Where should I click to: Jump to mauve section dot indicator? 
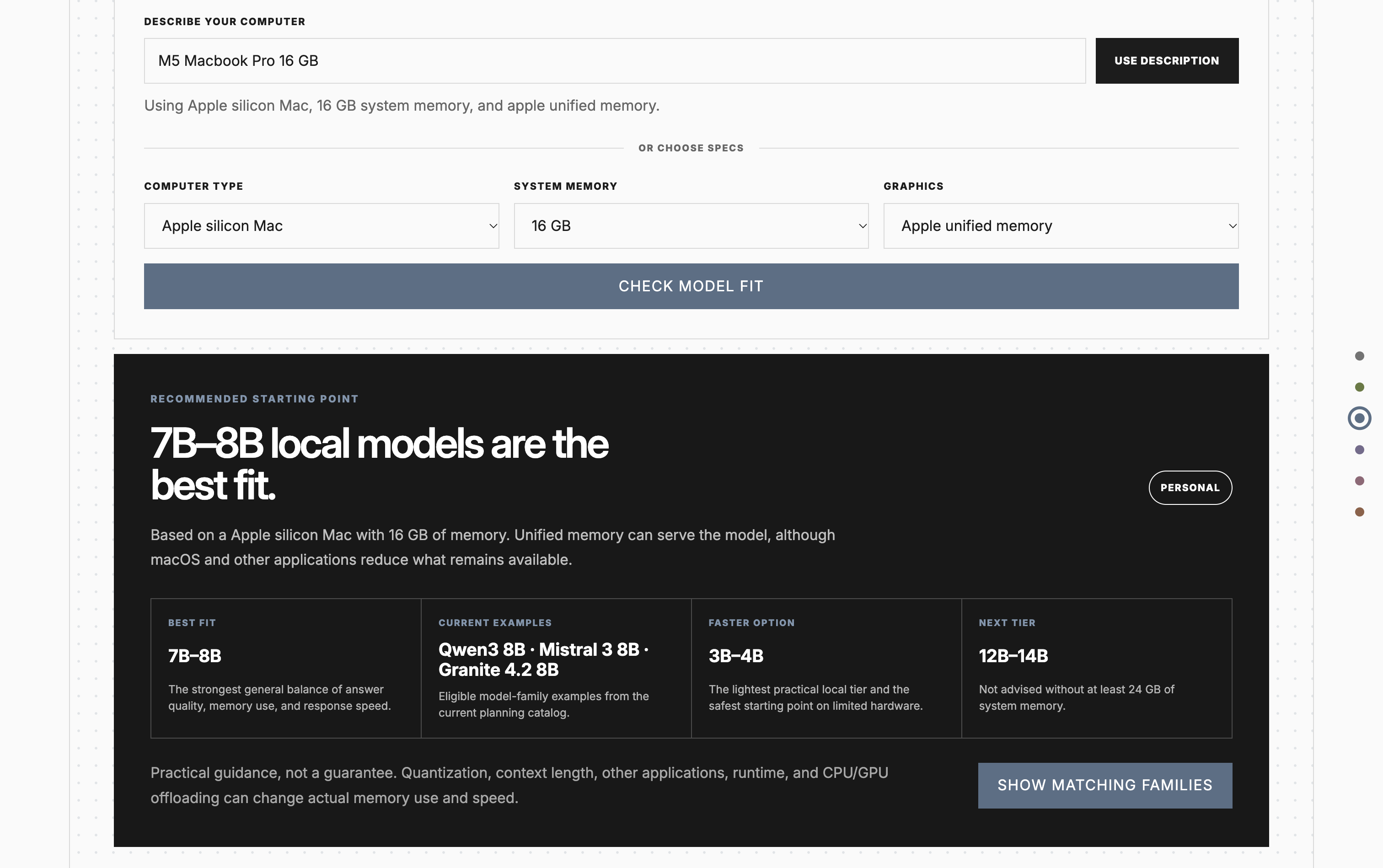pos(1360,481)
